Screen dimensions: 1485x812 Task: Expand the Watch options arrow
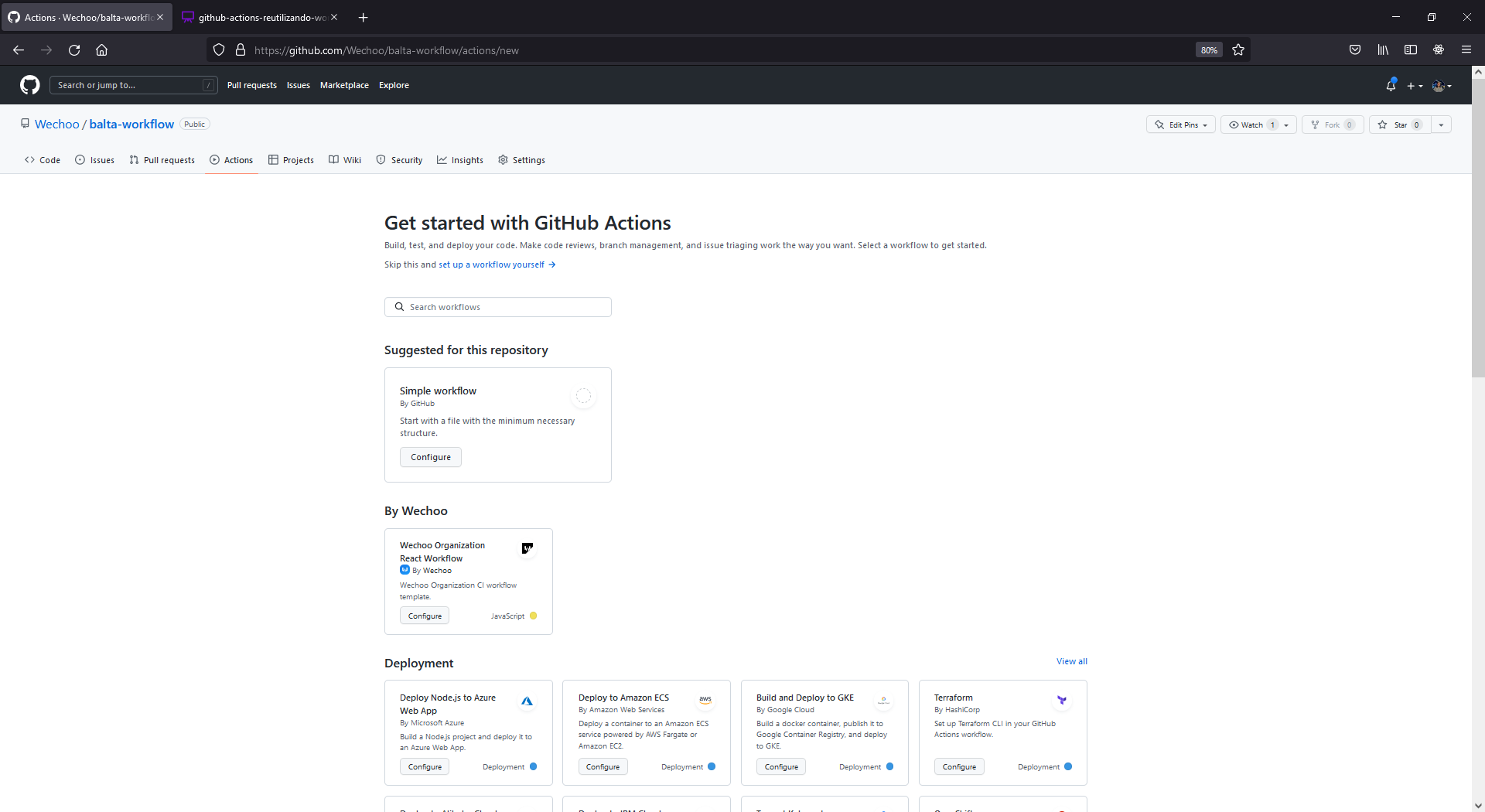(1287, 125)
